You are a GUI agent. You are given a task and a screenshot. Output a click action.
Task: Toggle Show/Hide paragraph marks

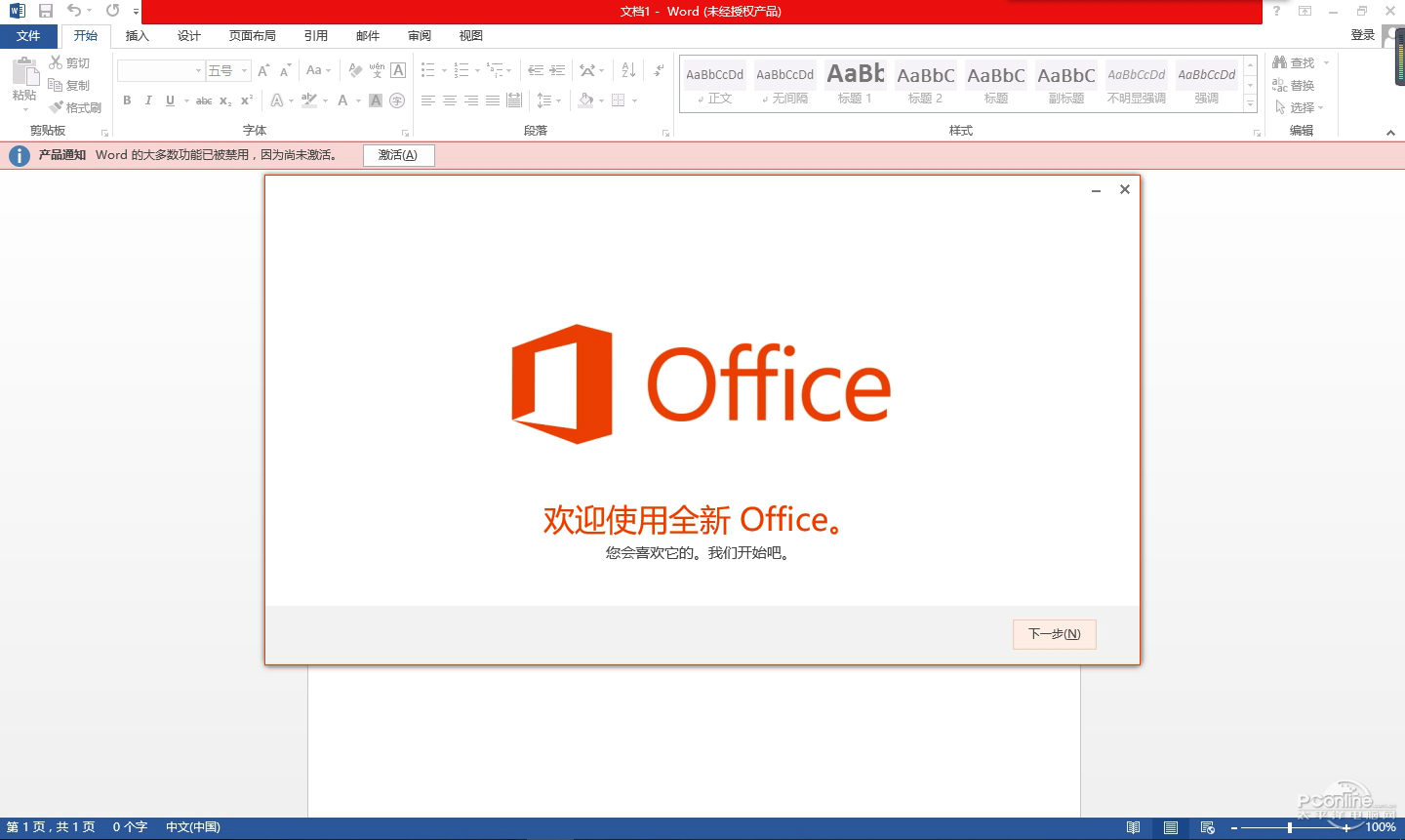660,70
